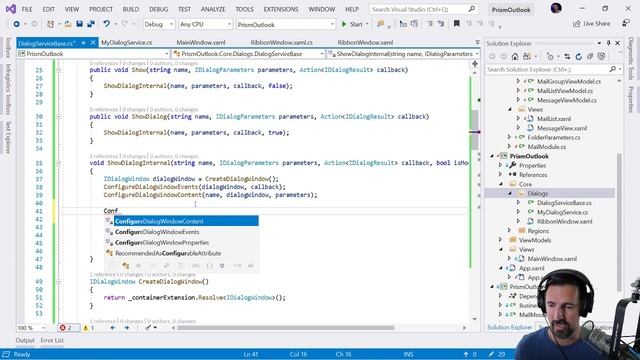Image resolution: width=640 pixels, height=360 pixels.
Task: Switch to RibbonWindow.xaml.cs tab
Action: coord(282,42)
